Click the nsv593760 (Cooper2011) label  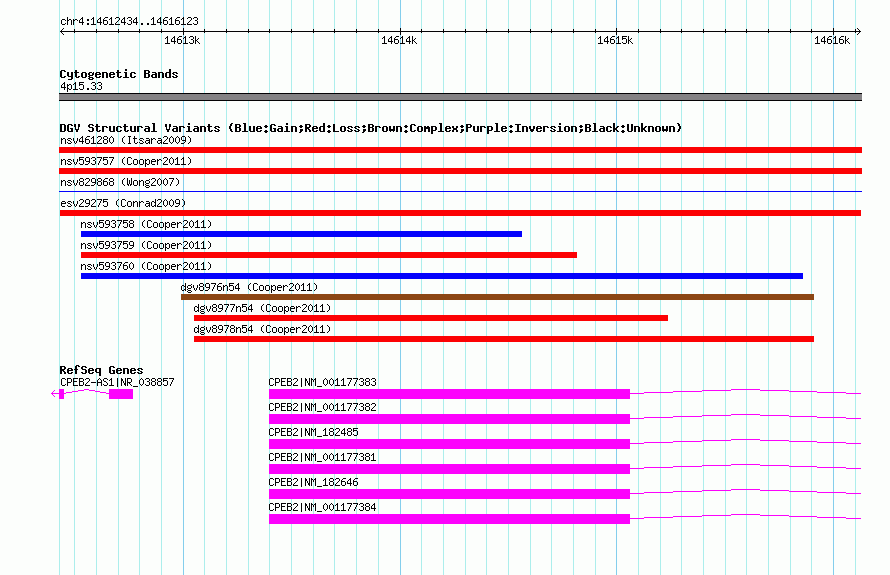[146, 266]
